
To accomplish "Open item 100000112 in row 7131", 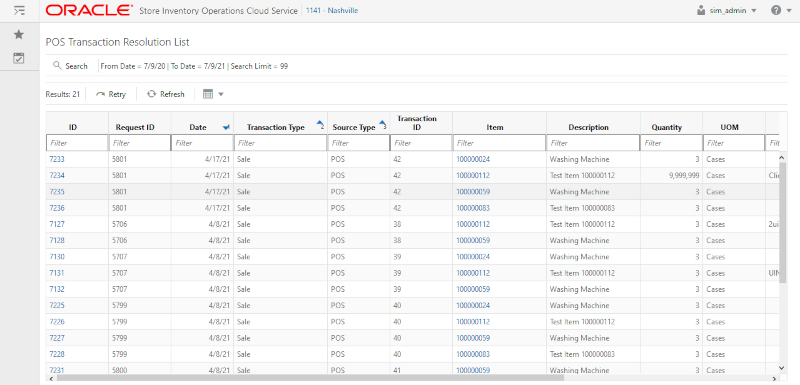I will (473, 273).
